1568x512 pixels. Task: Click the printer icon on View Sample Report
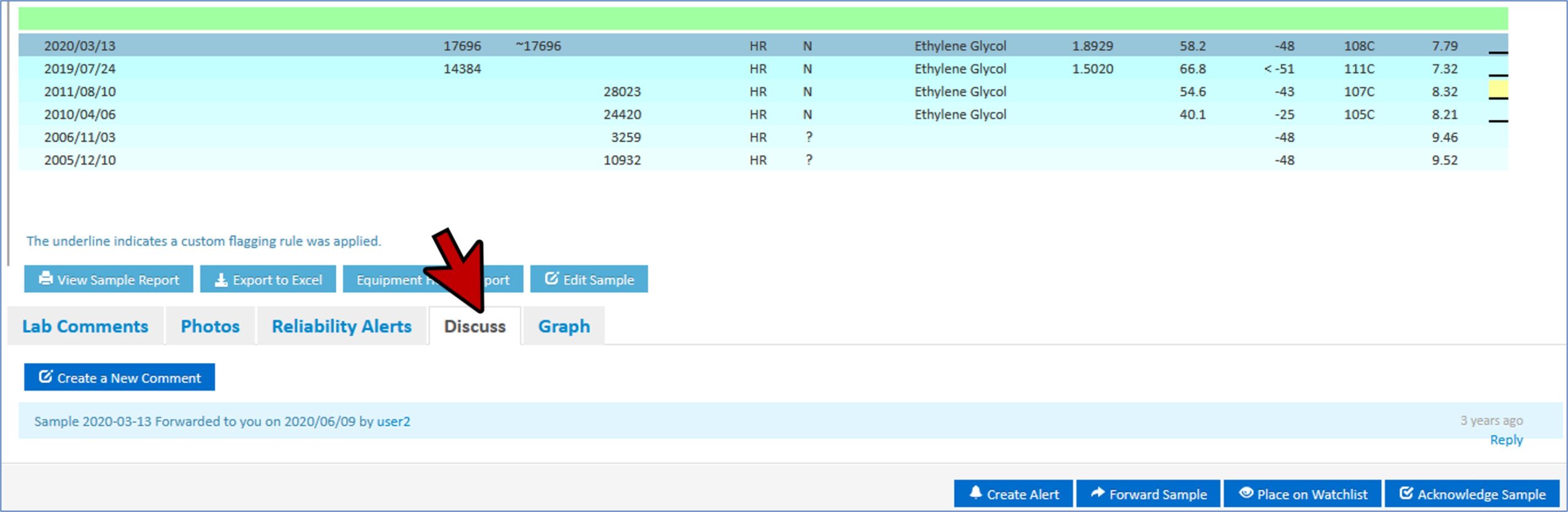(x=45, y=279)
